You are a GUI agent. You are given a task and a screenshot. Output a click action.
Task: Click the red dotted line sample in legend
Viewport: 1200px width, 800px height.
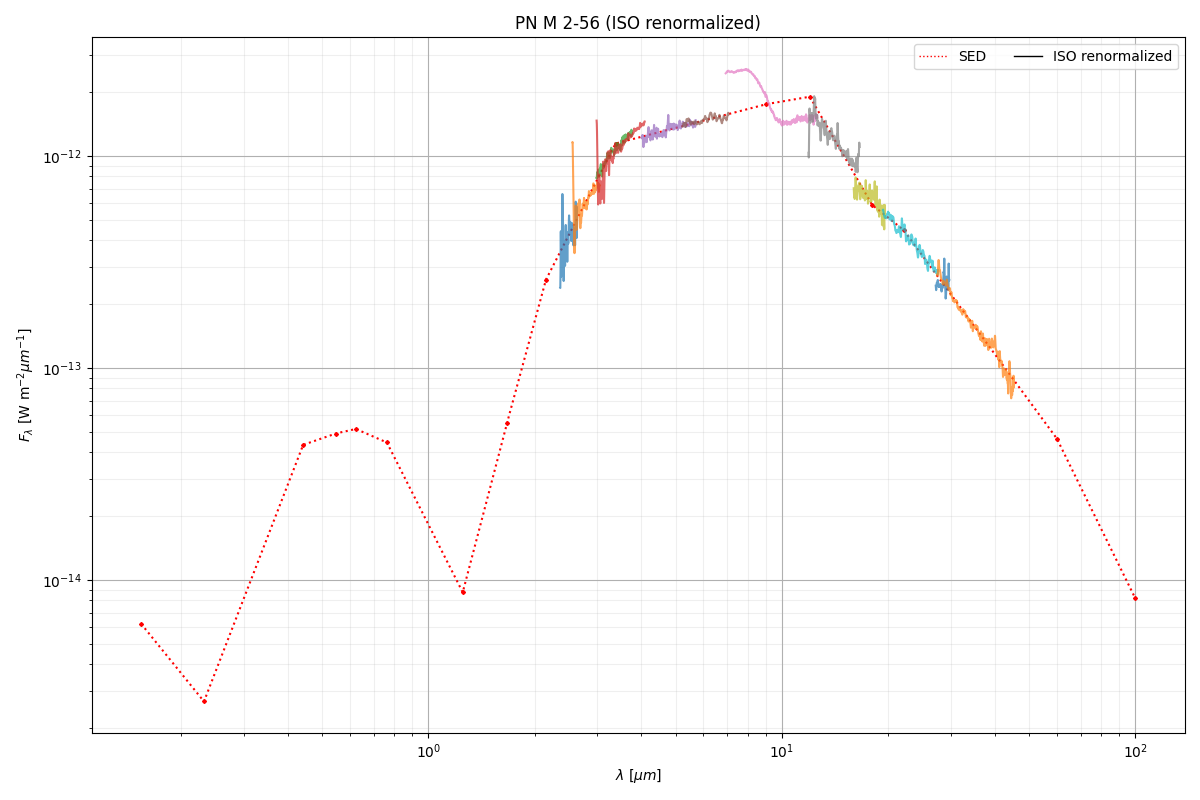point(935,57)
